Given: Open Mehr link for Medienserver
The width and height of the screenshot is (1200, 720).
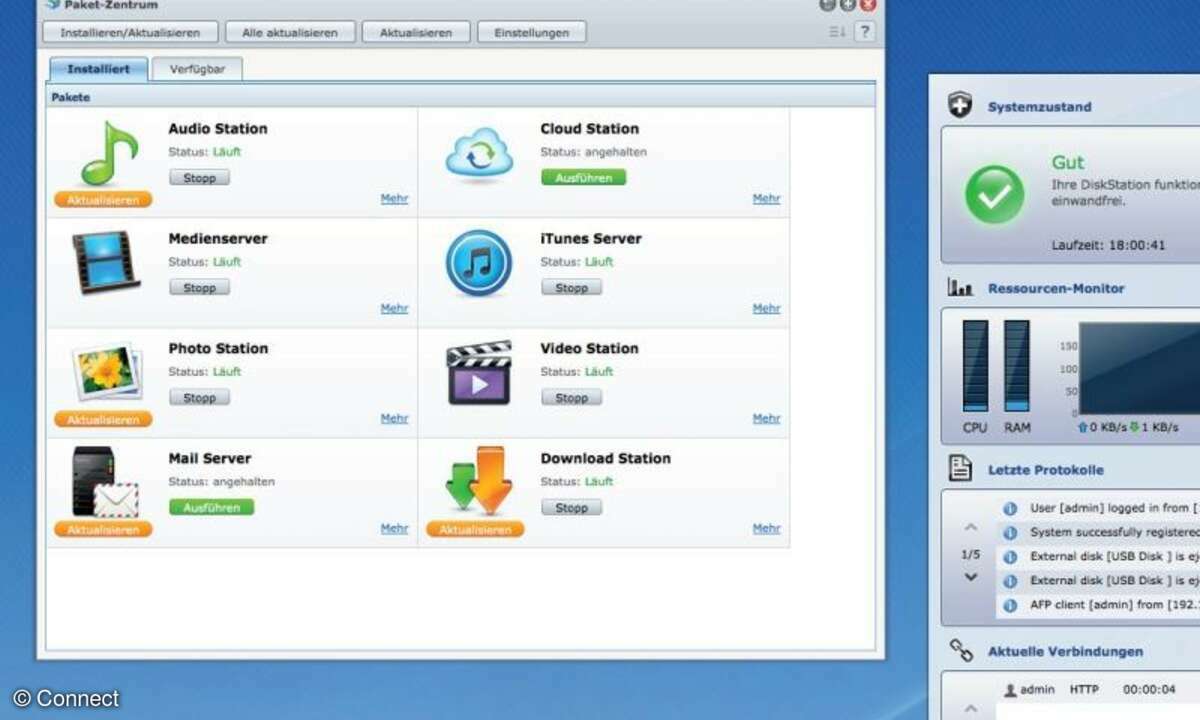Looking at the screenshot, I should (394, 309).
